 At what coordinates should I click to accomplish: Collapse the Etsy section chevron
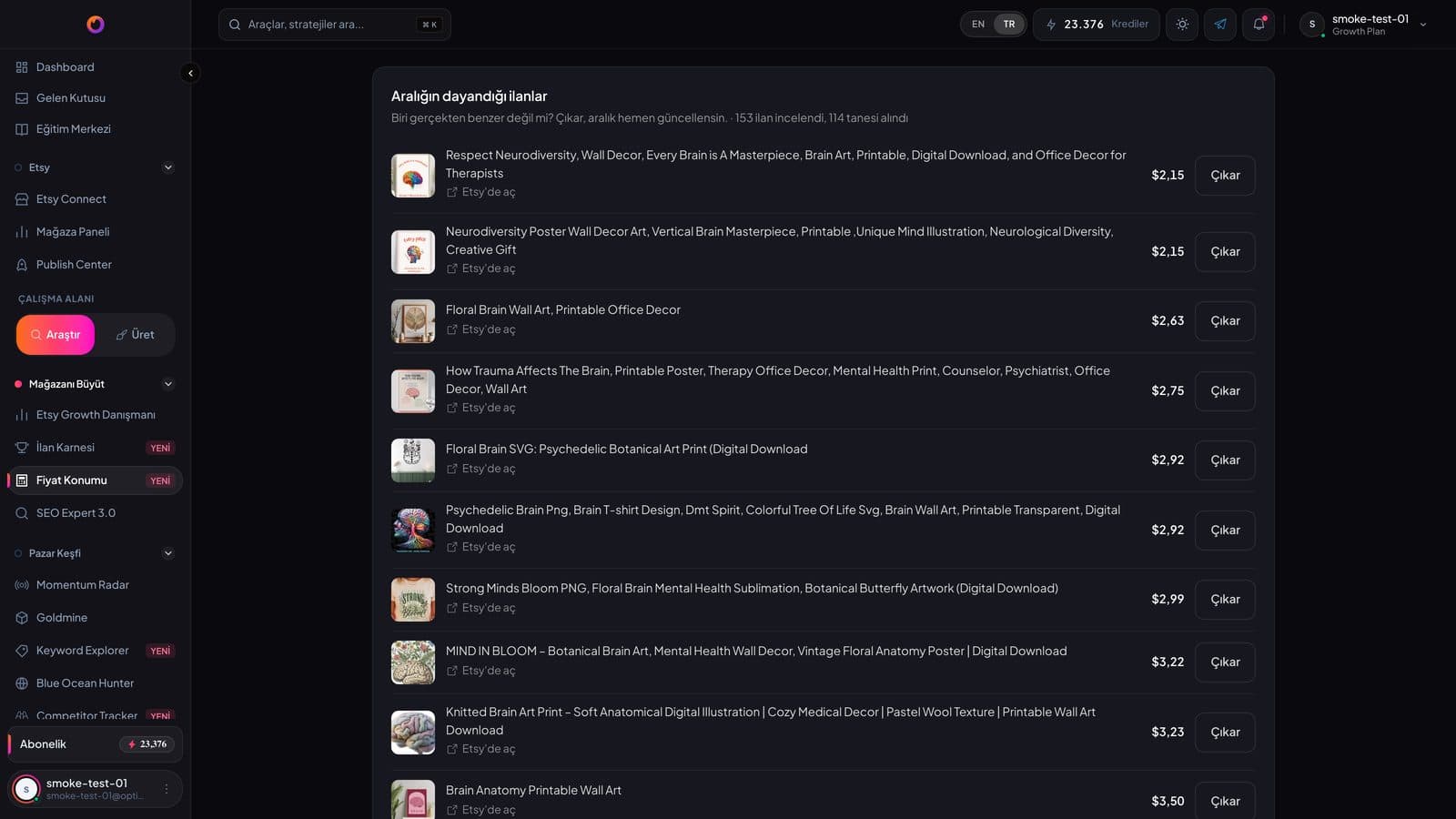click(x=167, y=167)
